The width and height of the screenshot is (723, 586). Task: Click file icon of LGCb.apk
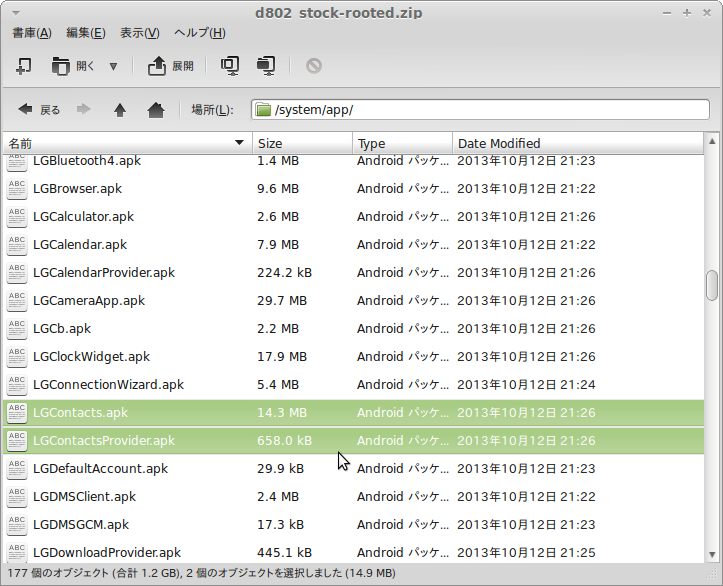pyautogui.click(x=17, y=329)
